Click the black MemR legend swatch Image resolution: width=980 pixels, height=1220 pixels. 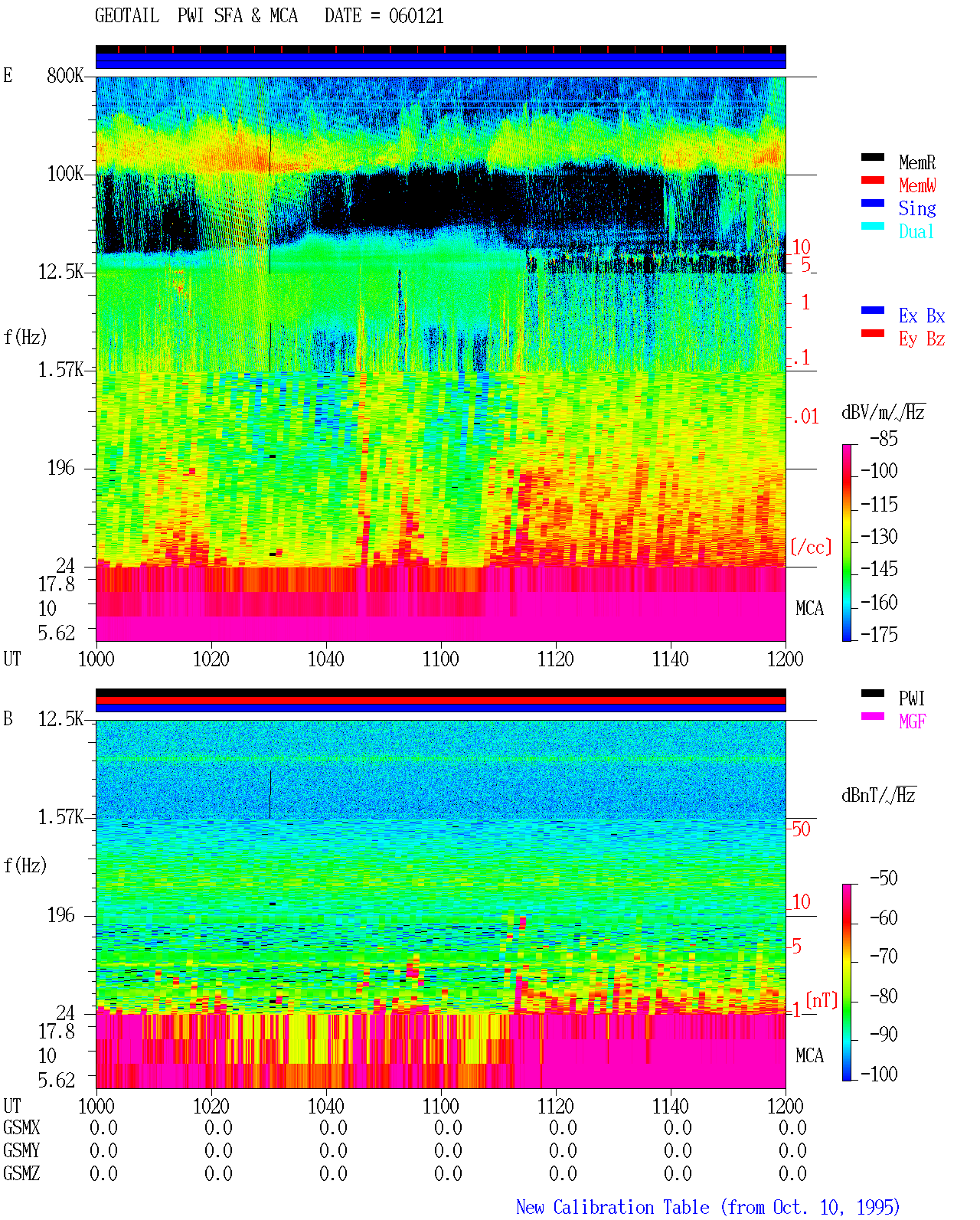pyautogui.click(x=873, y=157)
